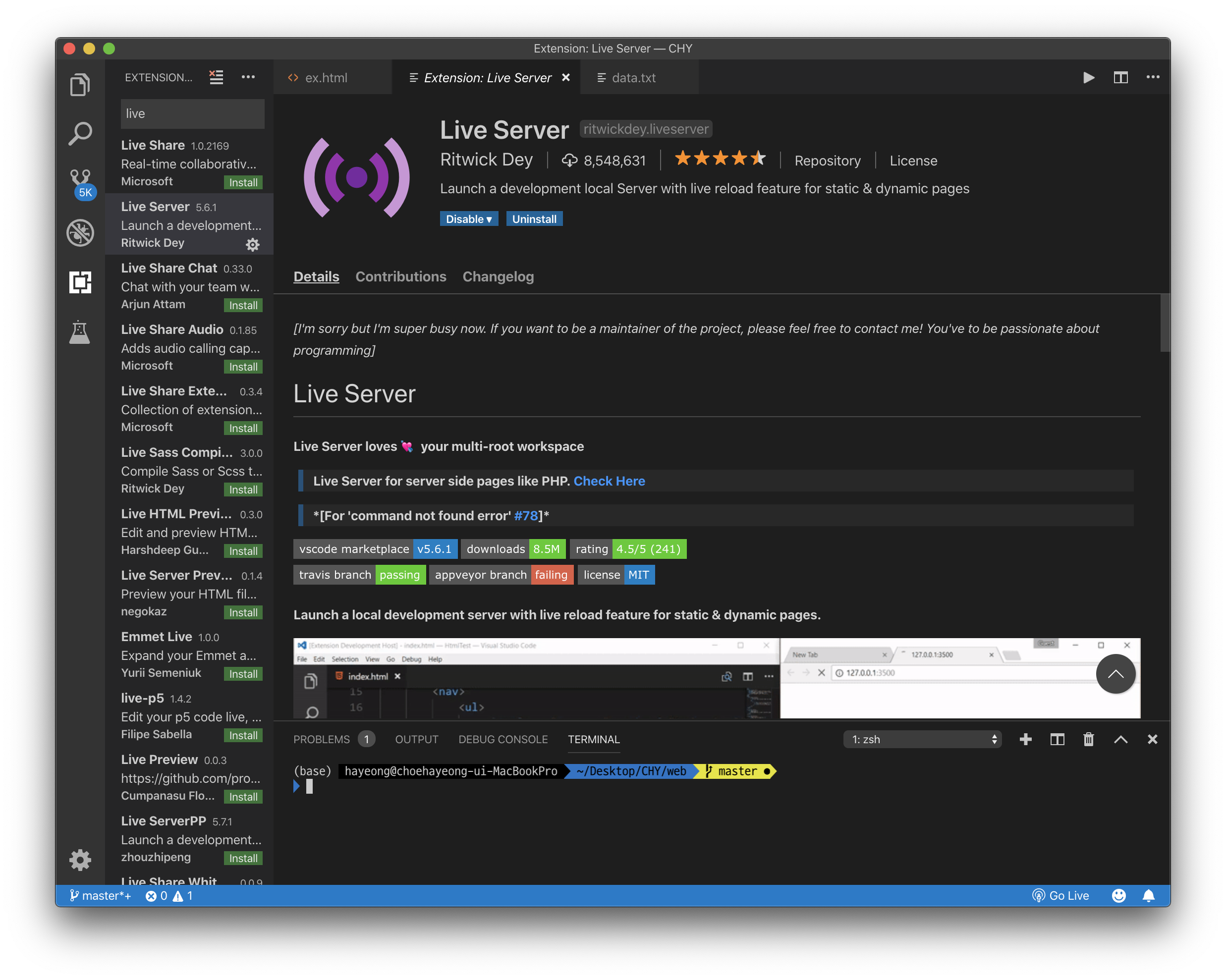
Task: Open the License link
Action: point(913,161)
